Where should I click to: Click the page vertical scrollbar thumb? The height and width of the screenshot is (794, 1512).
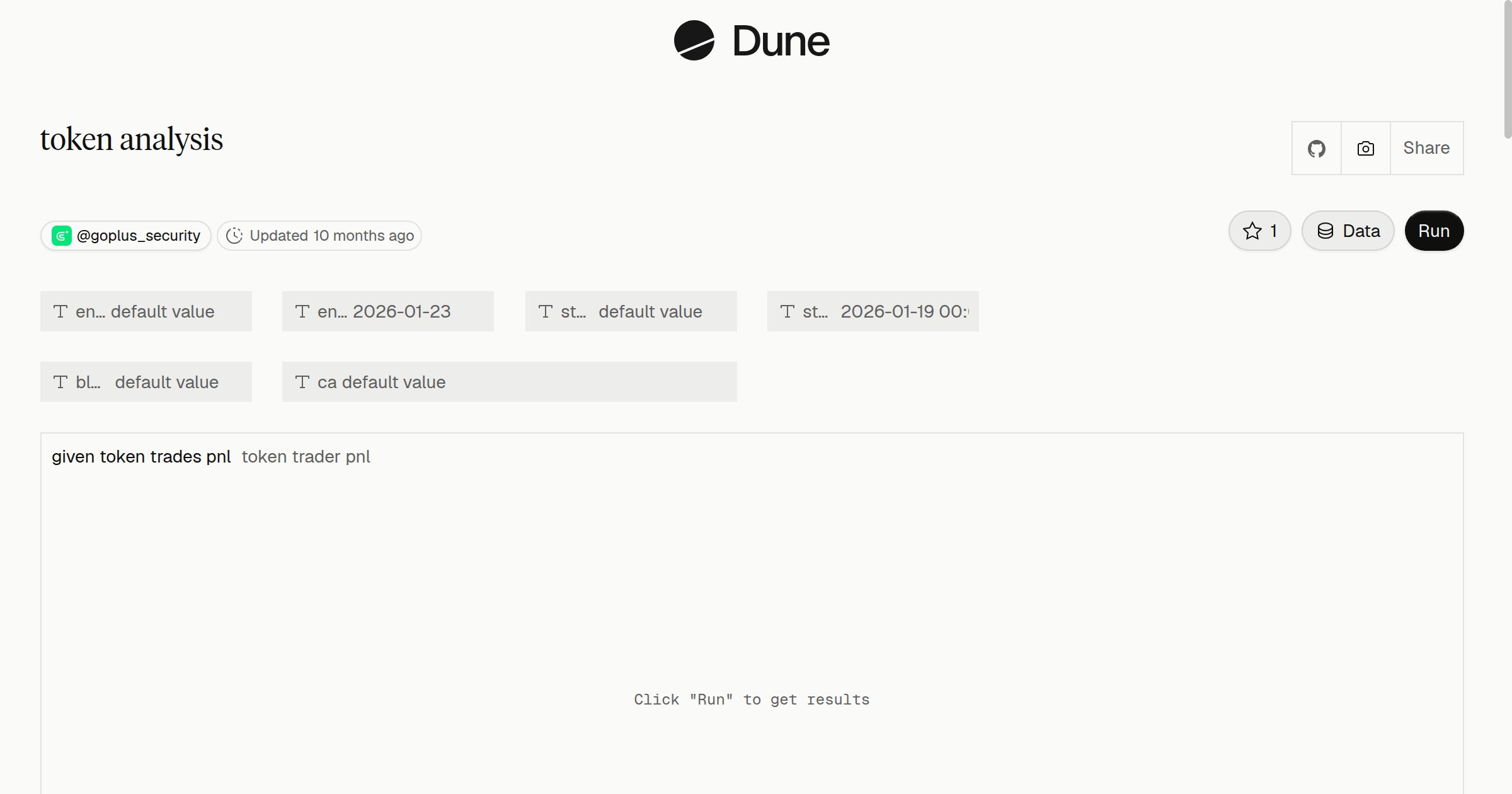[x=1507, y=69]
